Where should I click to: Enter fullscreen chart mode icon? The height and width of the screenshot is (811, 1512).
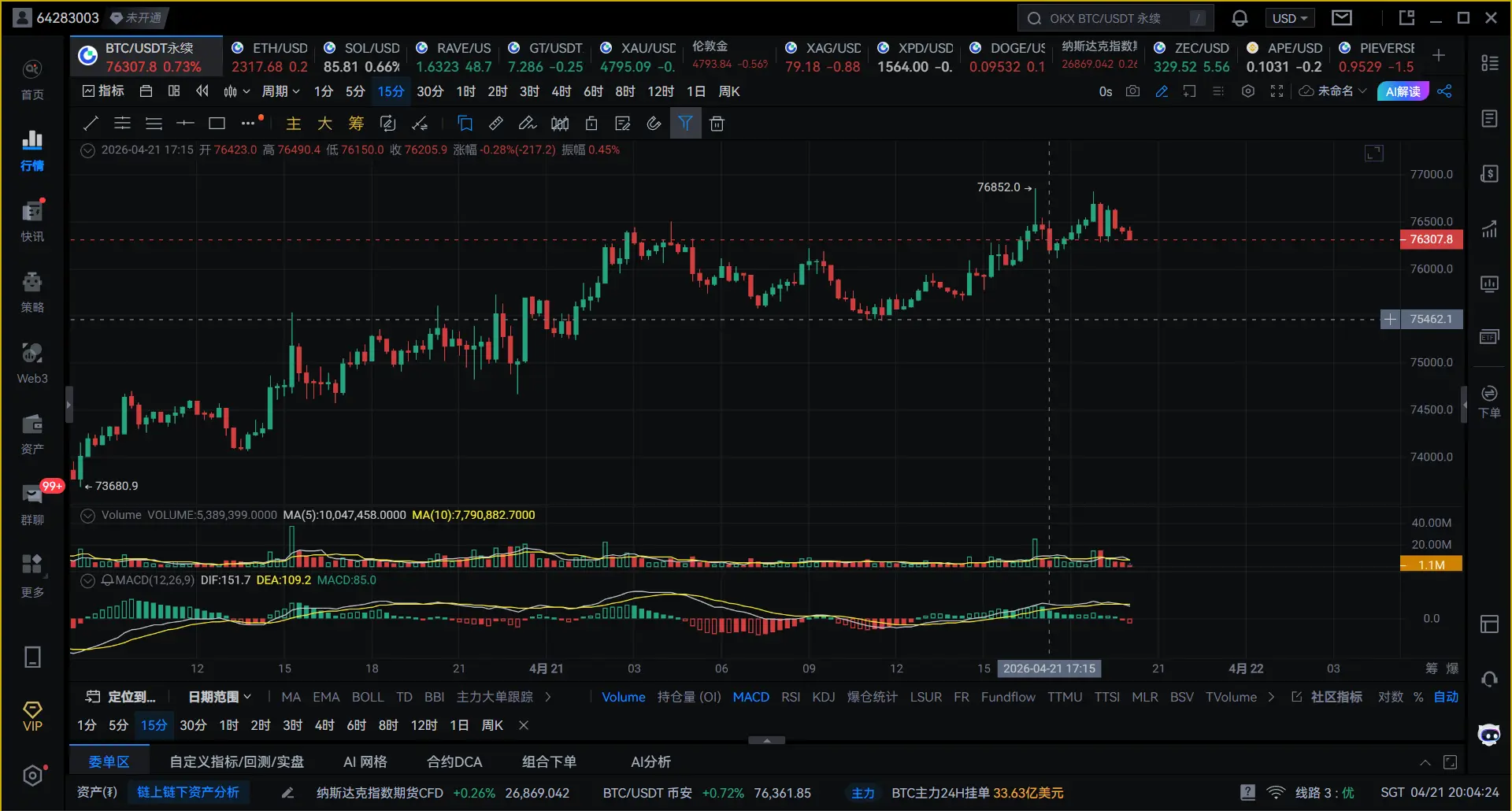(1277, 91)
